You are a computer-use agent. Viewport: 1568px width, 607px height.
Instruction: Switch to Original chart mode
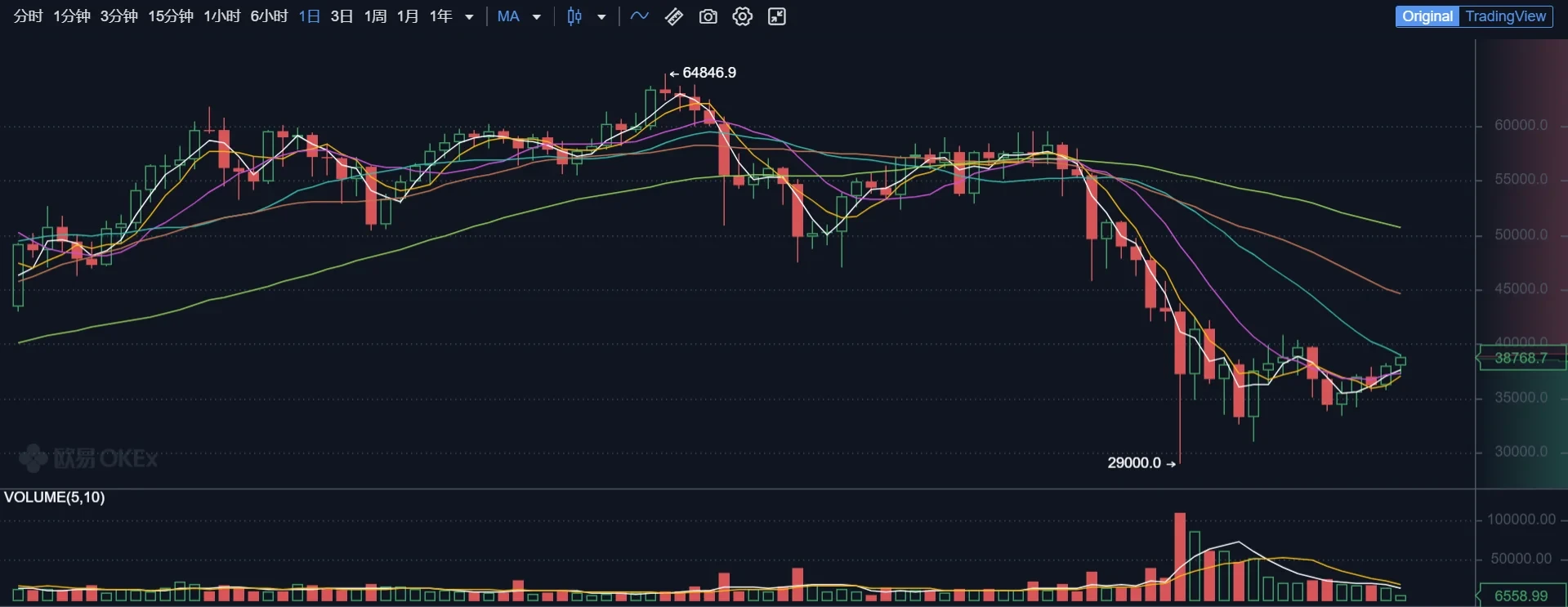[x=1427, y=16]
